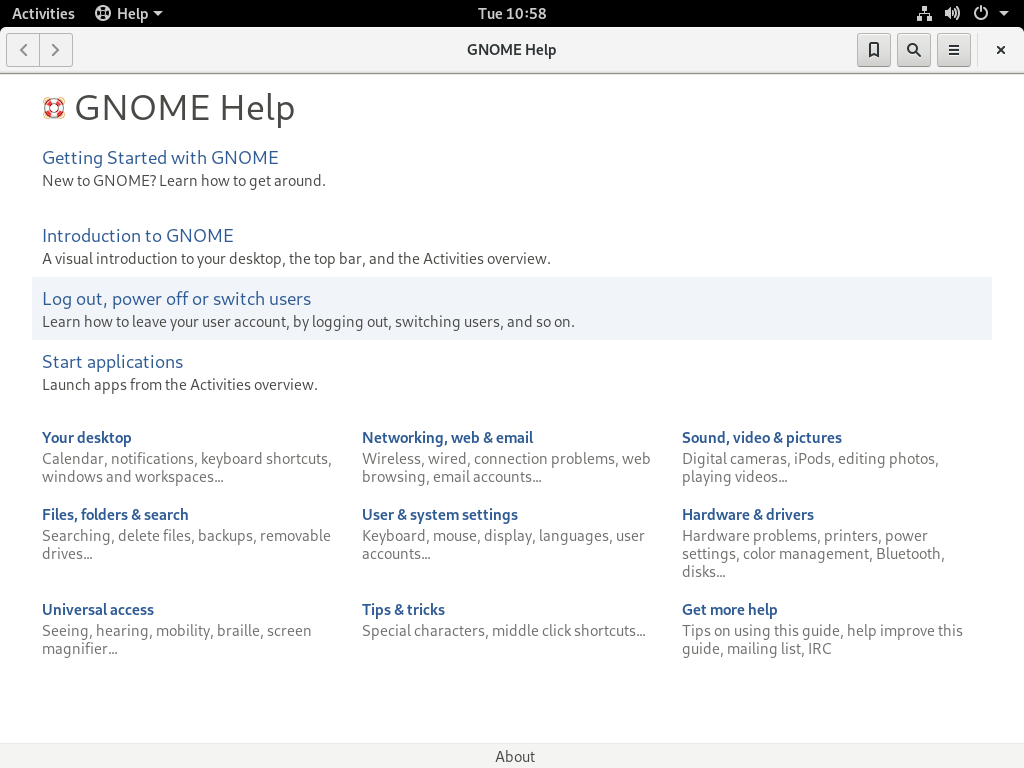Screen dimensions: 1024x768
Task: Click text 'New to GNOME? Learn how to get around.'
Action: click(x=184, y=181)
